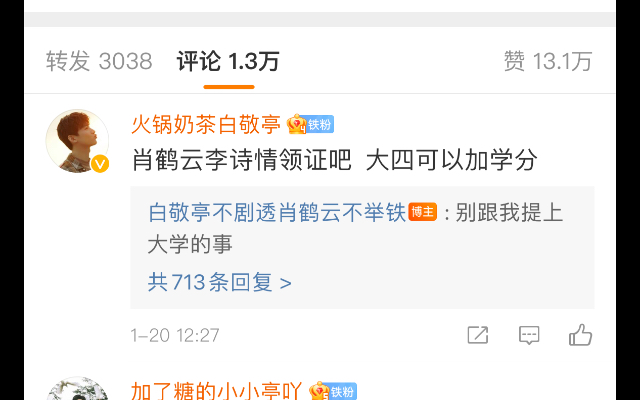Open the user 加了糖的小小亭吖 profile
The width and height of the screenshot is (640, 400).
[216, 391]
